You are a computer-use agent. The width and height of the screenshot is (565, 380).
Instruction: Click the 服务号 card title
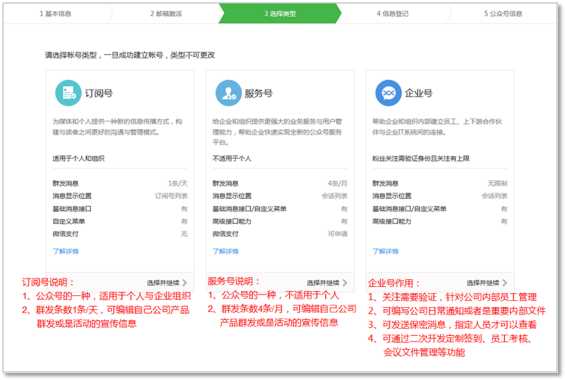(x=258, y=93)
